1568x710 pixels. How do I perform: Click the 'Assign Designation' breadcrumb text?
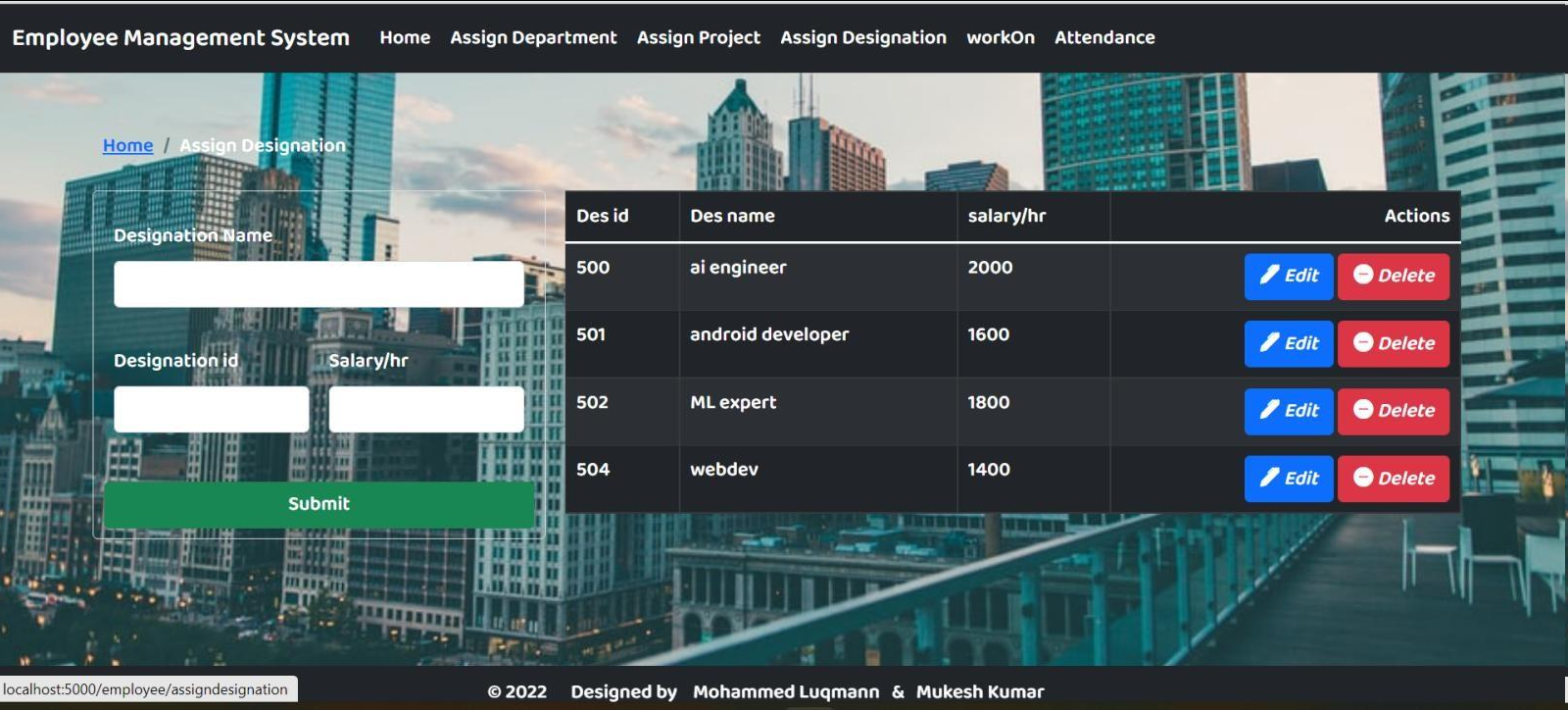click(263, 145)
